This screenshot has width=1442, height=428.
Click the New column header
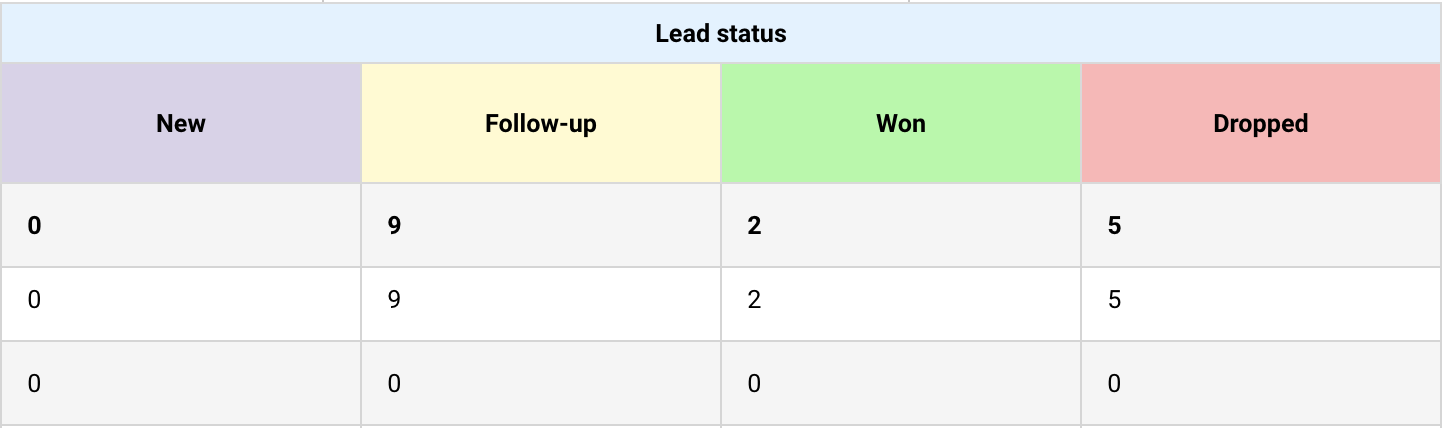181,124
